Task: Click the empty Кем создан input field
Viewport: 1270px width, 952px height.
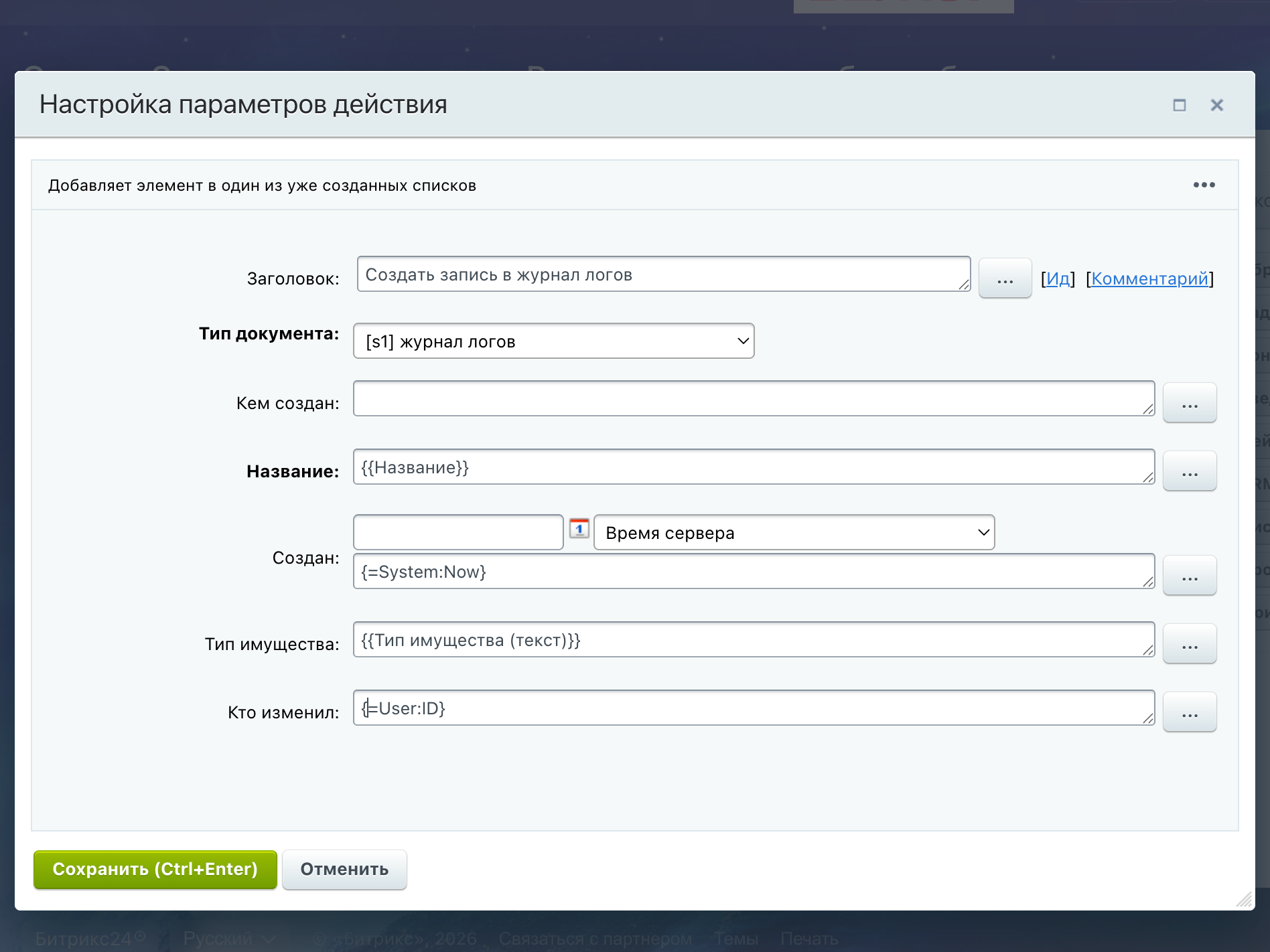Action: [750, 399]
